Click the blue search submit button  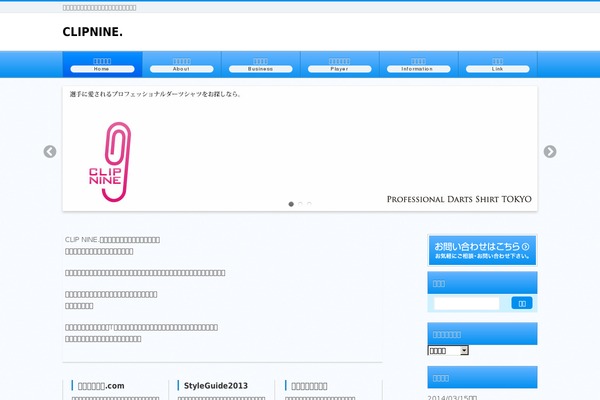click(522, 303)
